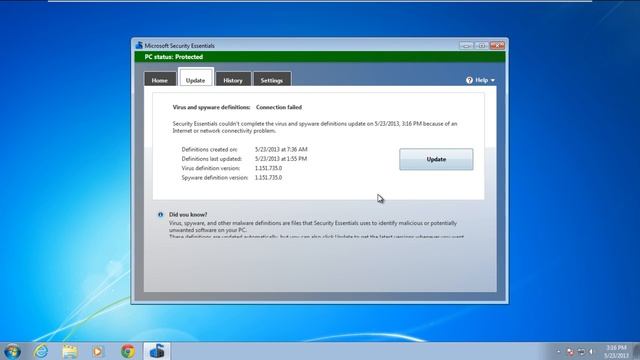
Task: Click 'Spyware definition version:' label
Action: pyautogui.click(x=215, y=178)
